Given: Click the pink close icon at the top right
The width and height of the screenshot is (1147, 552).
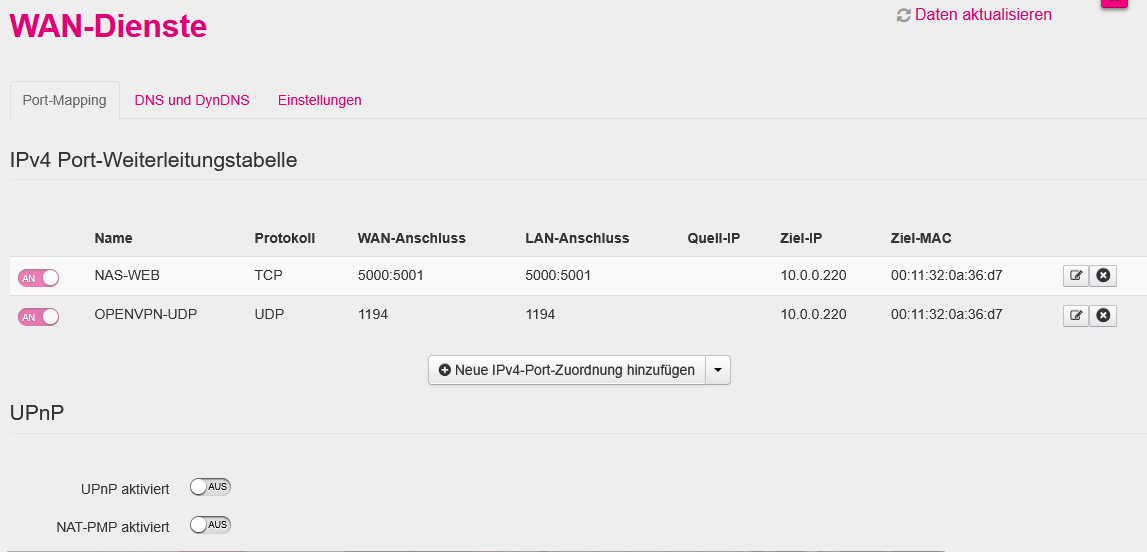Looking at the screenshot, I should coord(1115,2).
